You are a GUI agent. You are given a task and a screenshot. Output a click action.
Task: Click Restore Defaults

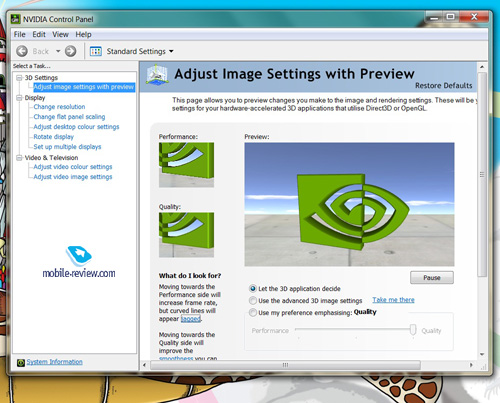tap(443, 86)
